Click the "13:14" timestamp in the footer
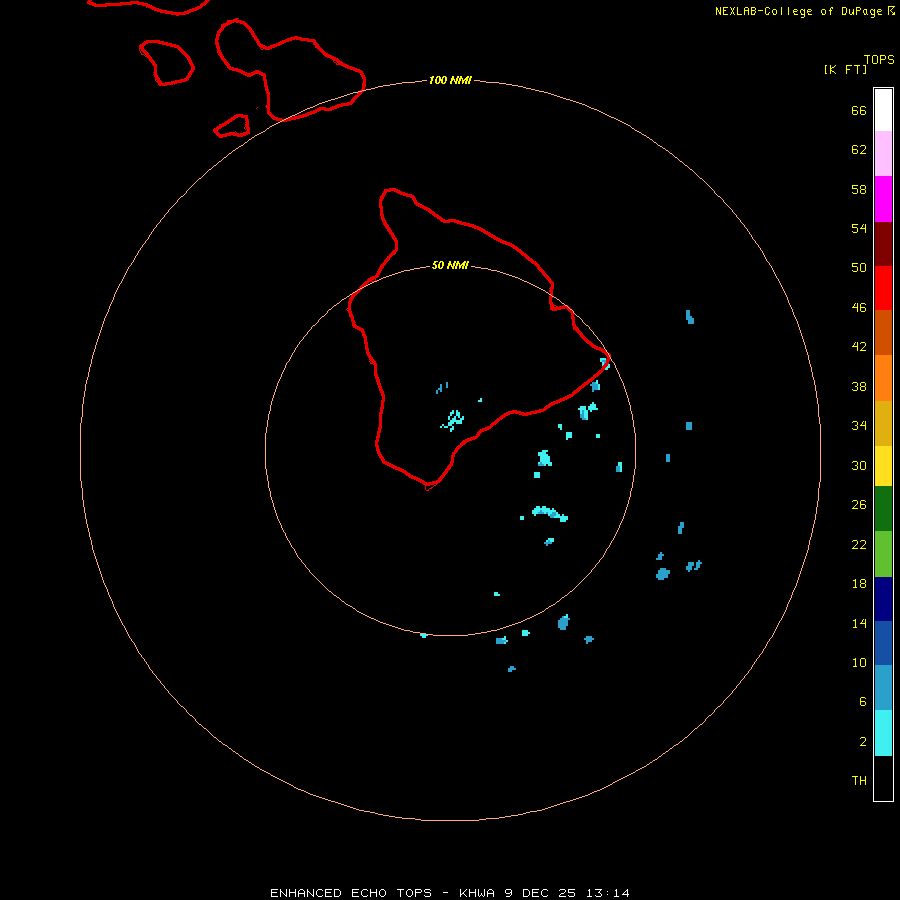This screenshot has width=900, height=900. pyautogui.click(x=608, y=893)
